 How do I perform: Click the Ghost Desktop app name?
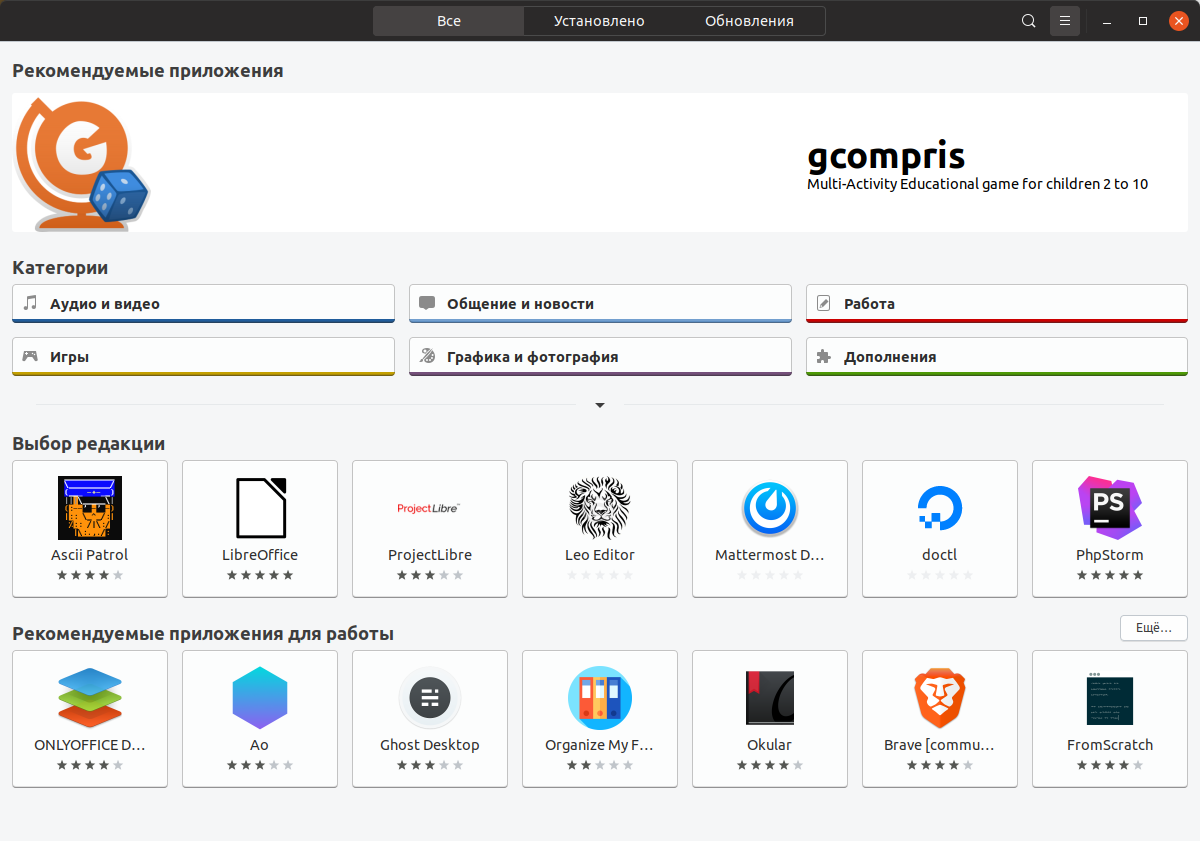430,745
